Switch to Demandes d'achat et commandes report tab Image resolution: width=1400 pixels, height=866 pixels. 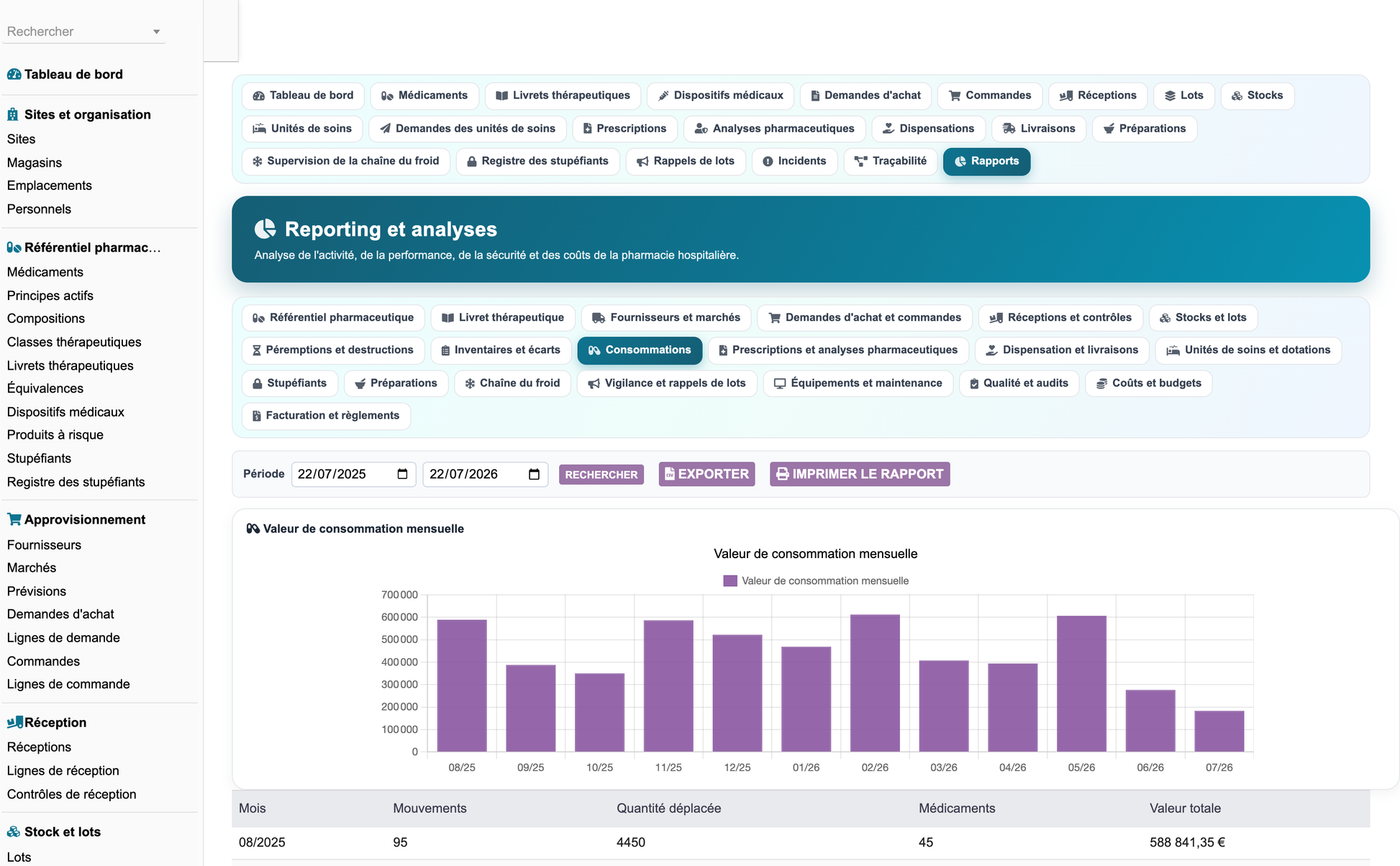click(865, 318)
